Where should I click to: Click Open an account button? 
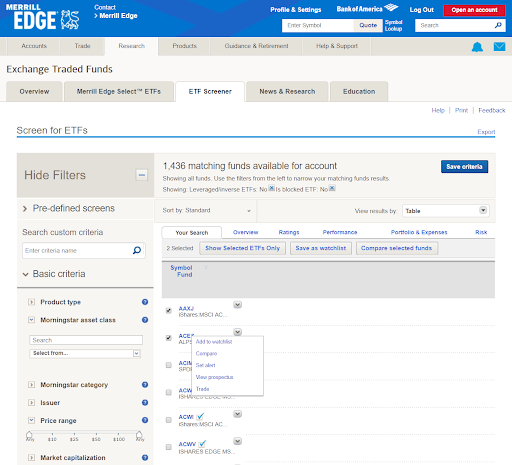click(x=474, y=10)
